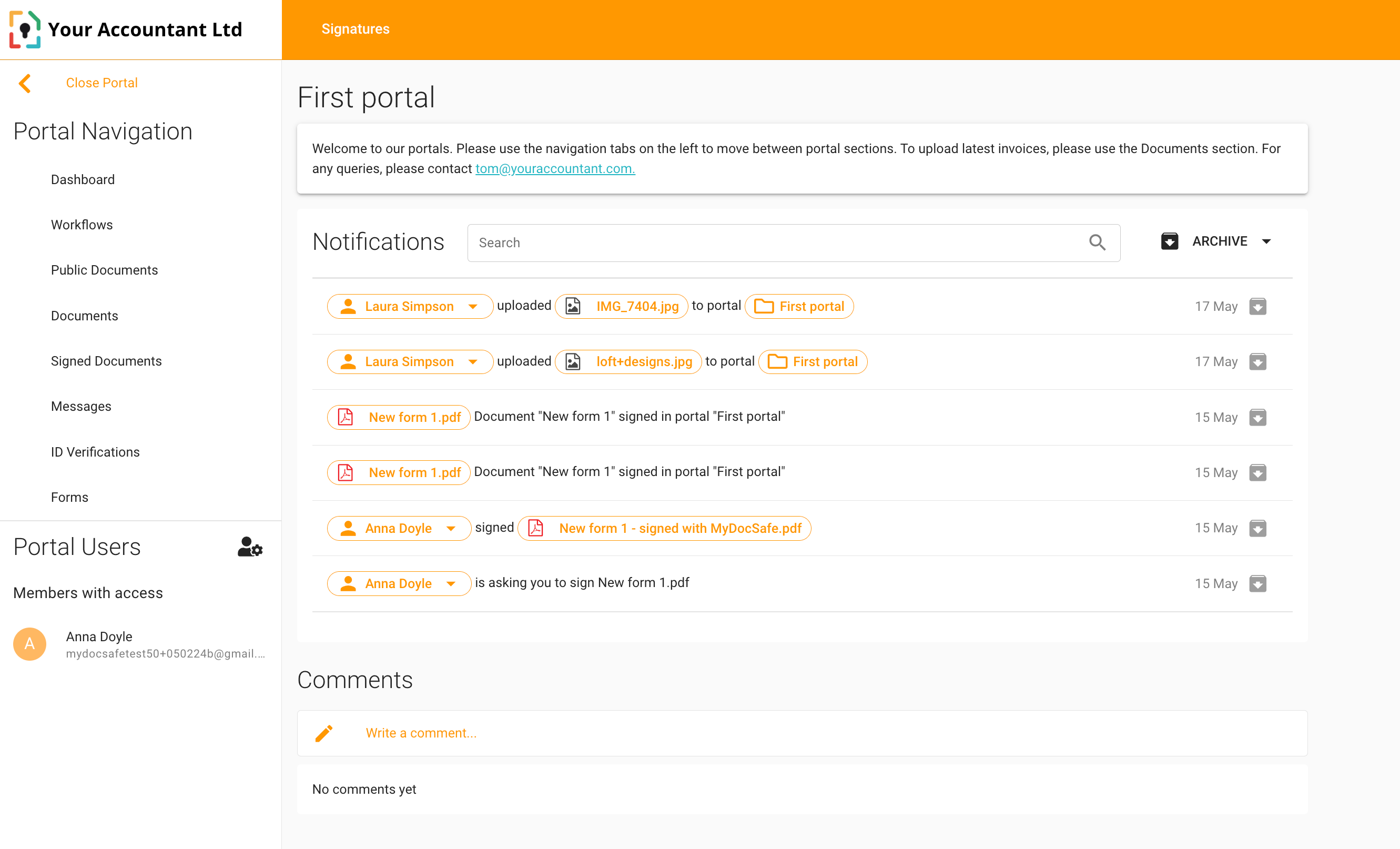
Task: Click the Your Accountant Ltd logo
Action: [x=25, y=29]
